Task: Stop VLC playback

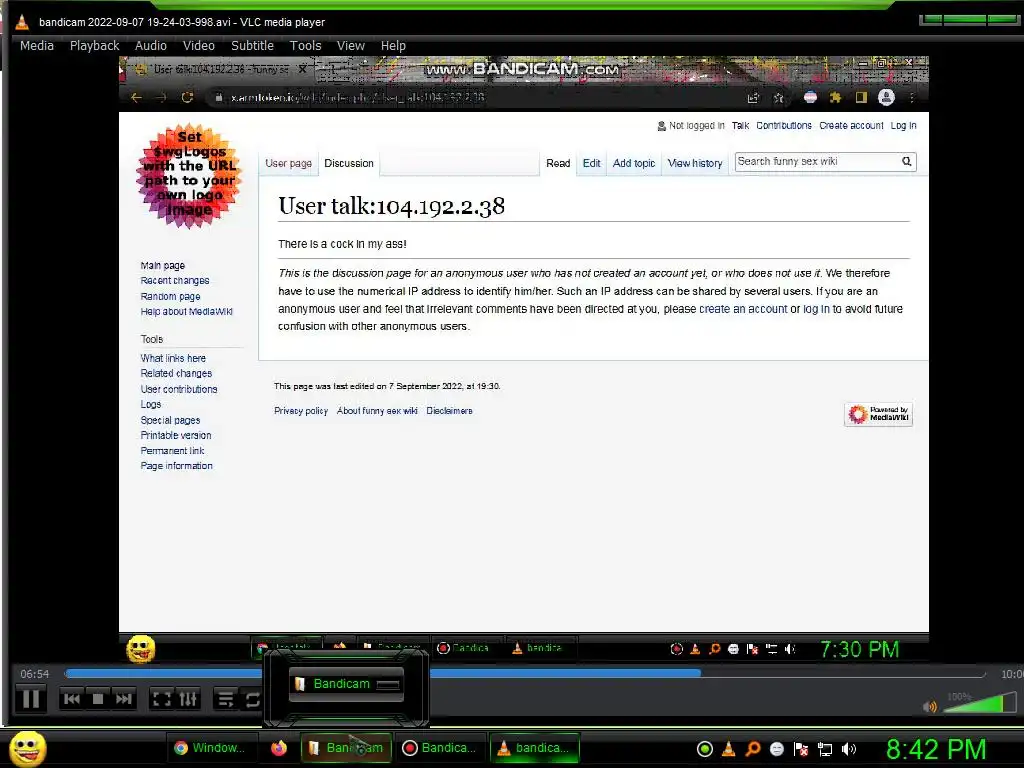Action: pyautogui.click(x=98, y=699)
